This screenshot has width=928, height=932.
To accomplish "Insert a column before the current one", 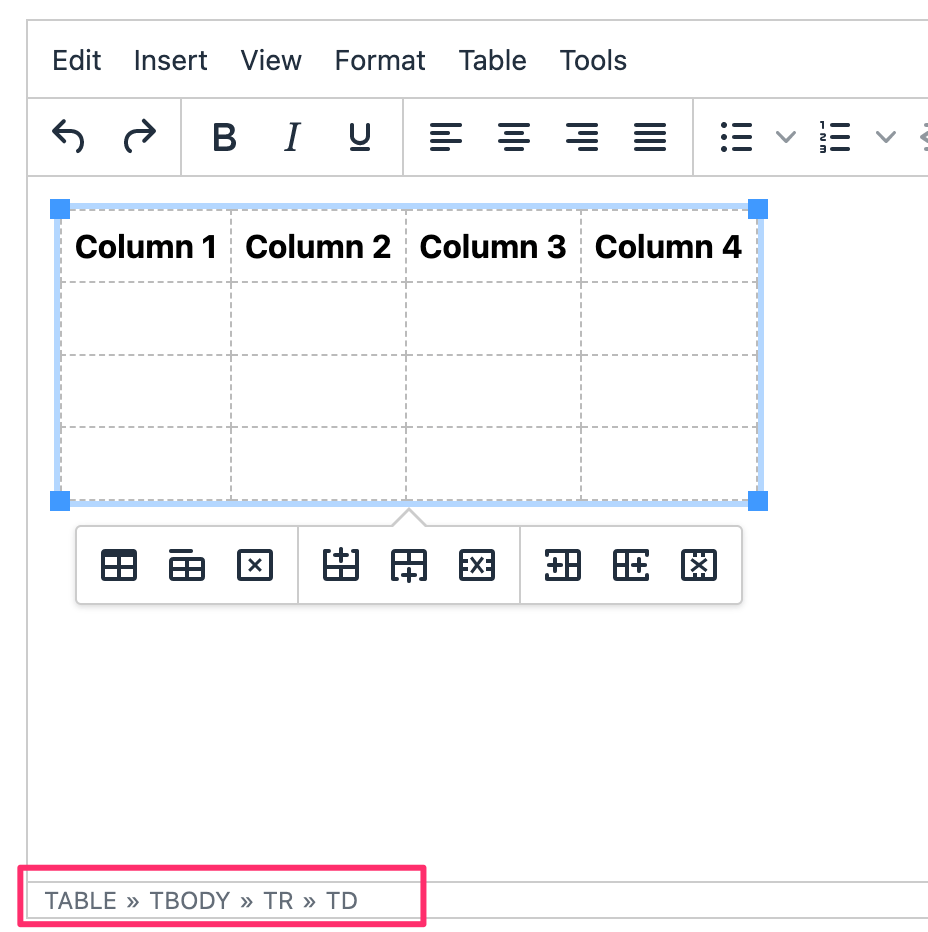I will click(563, 565).
